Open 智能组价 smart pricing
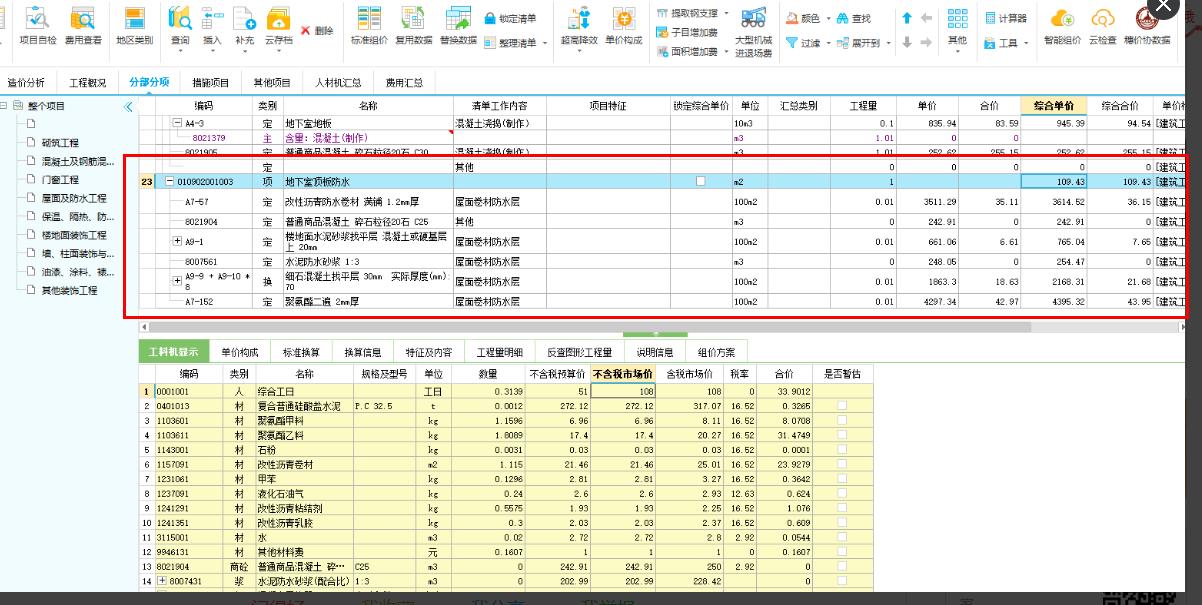 1062,27
